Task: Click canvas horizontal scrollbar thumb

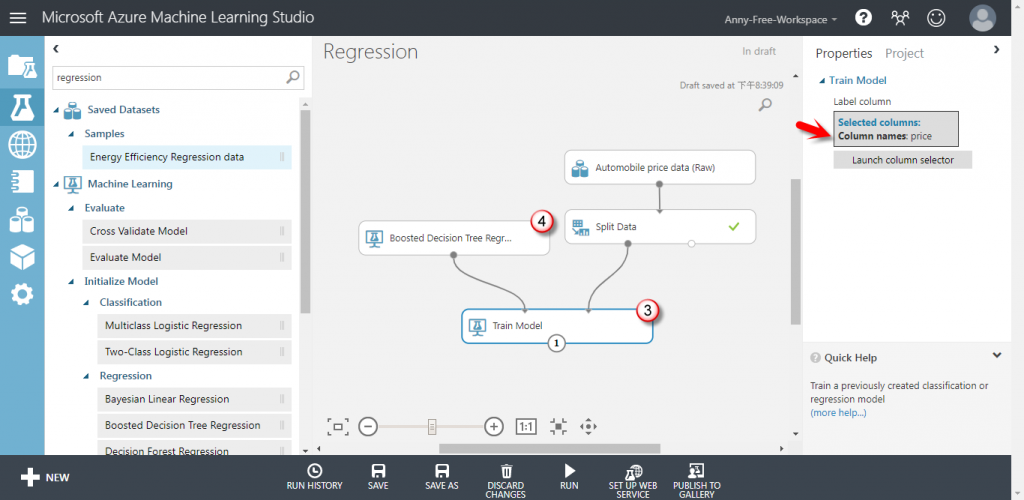Action: pos(549,448)
